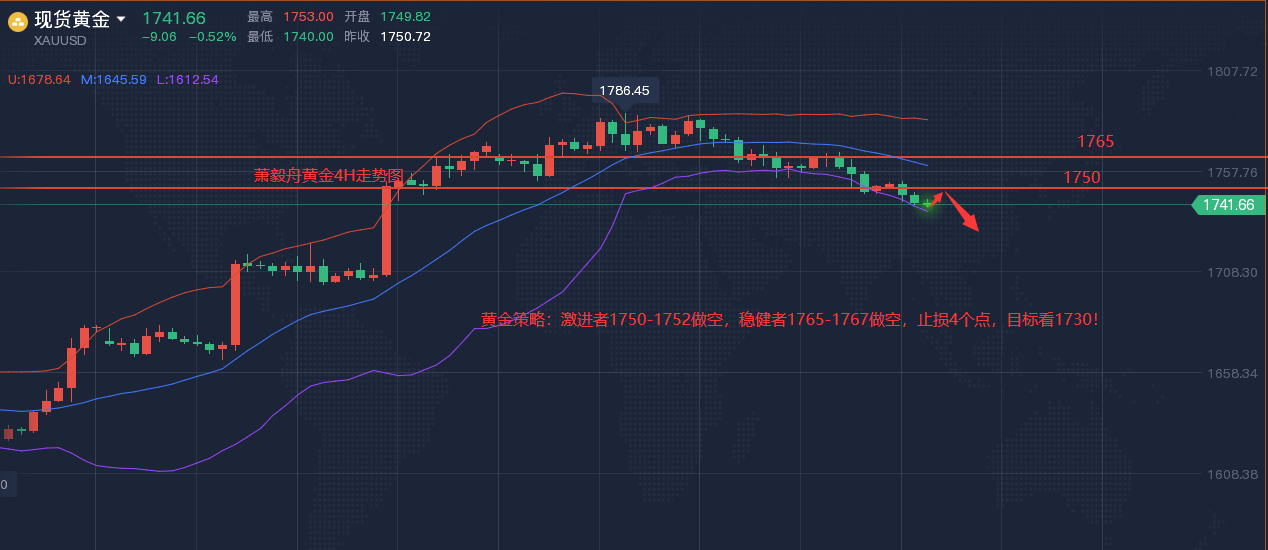Click the 最高 value 1753.00
Screen dimensions: 1268x550
click(309, 17)
